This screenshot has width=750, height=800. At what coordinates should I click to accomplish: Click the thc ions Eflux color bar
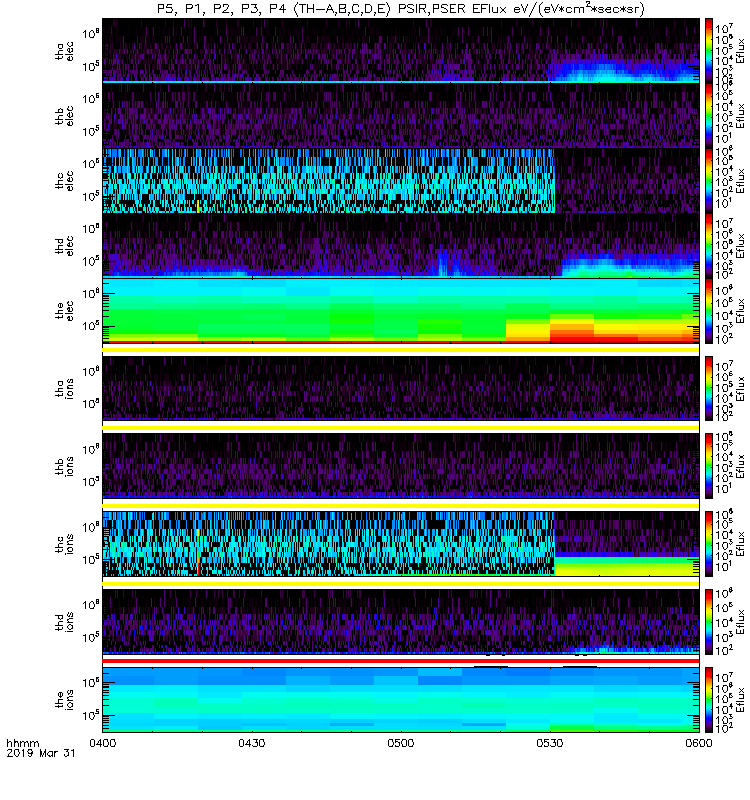tap(709, 544)
